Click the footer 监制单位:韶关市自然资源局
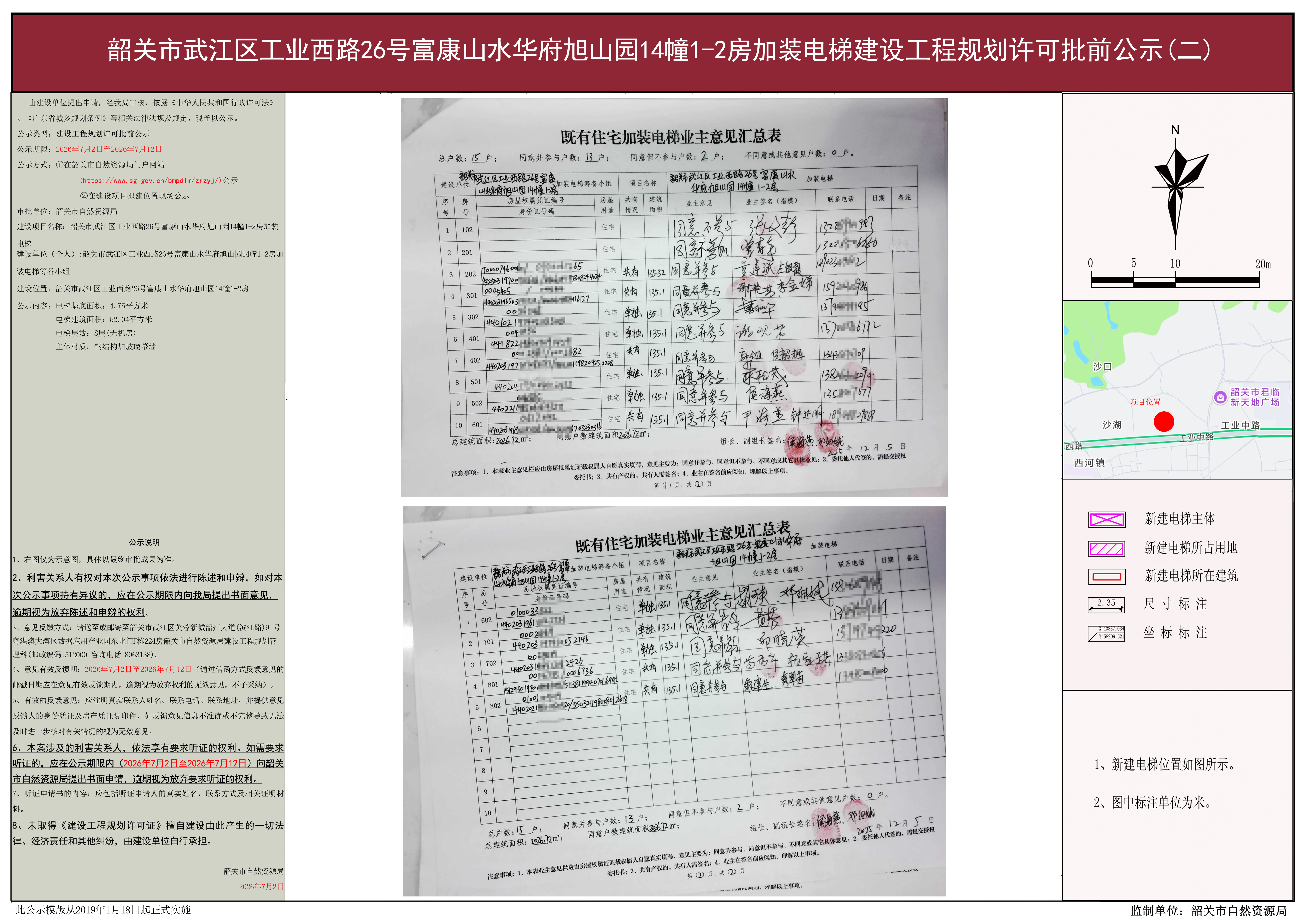The width and height of the screenshot is (1306, 924). point(1209,911)
